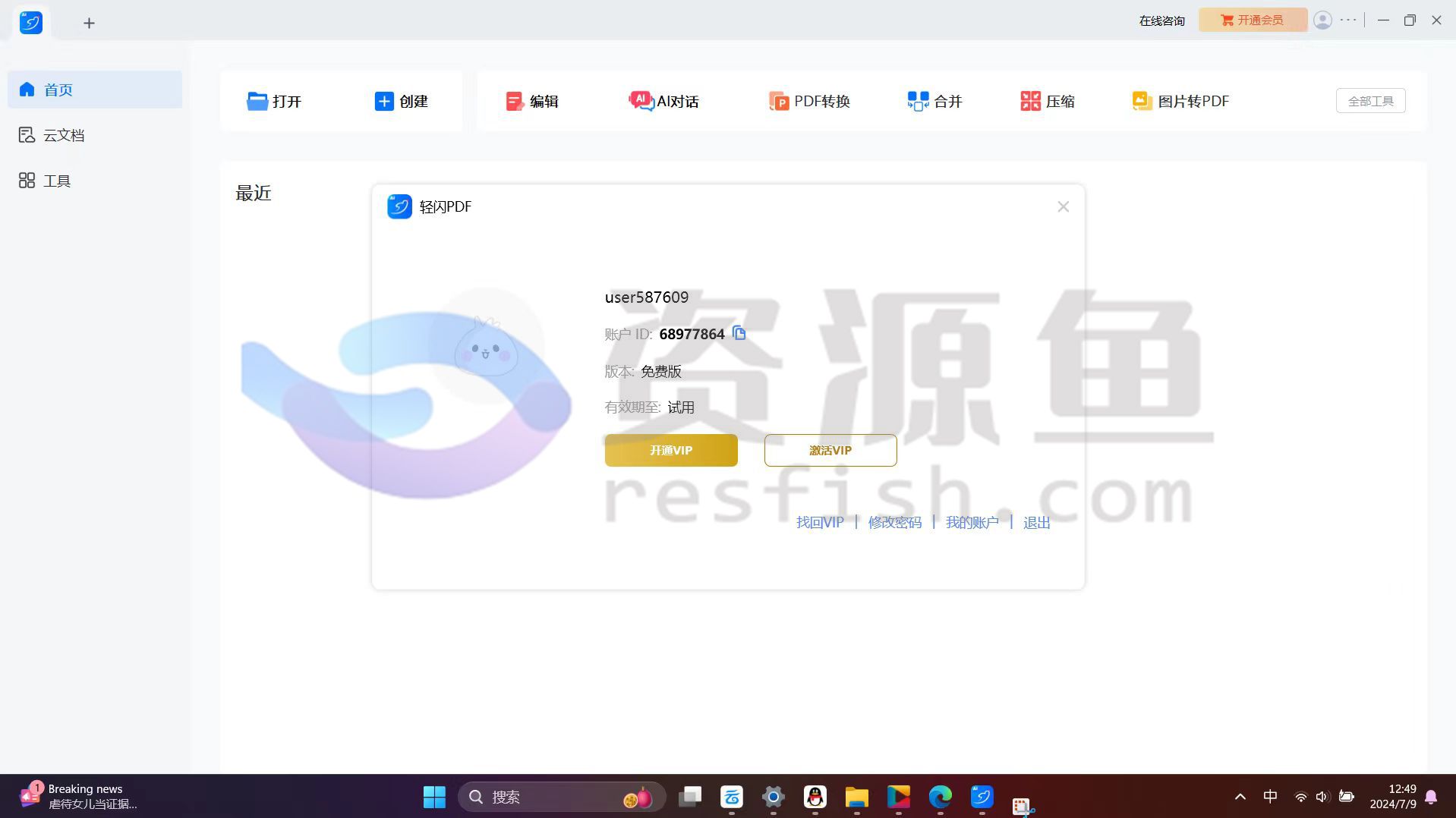Open the 修改密码 link
This screenshot has height=818, width=1456.
point(895,522)
